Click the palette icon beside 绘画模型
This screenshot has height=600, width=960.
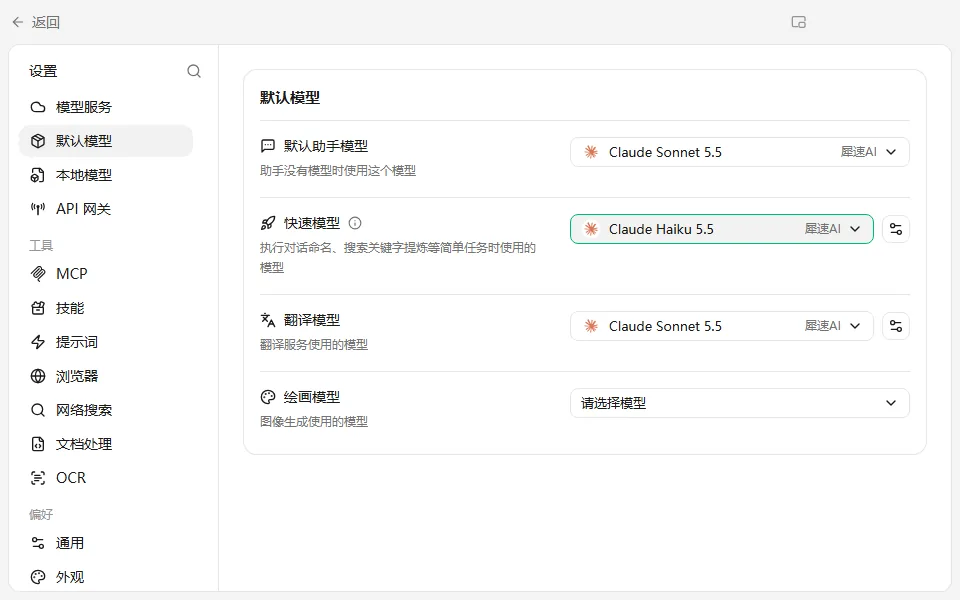click(268, 397)
